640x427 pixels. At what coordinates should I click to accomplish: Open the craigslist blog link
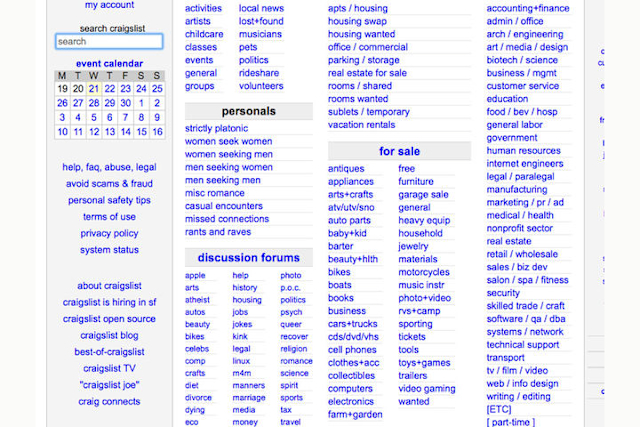[x=109, y=336]
